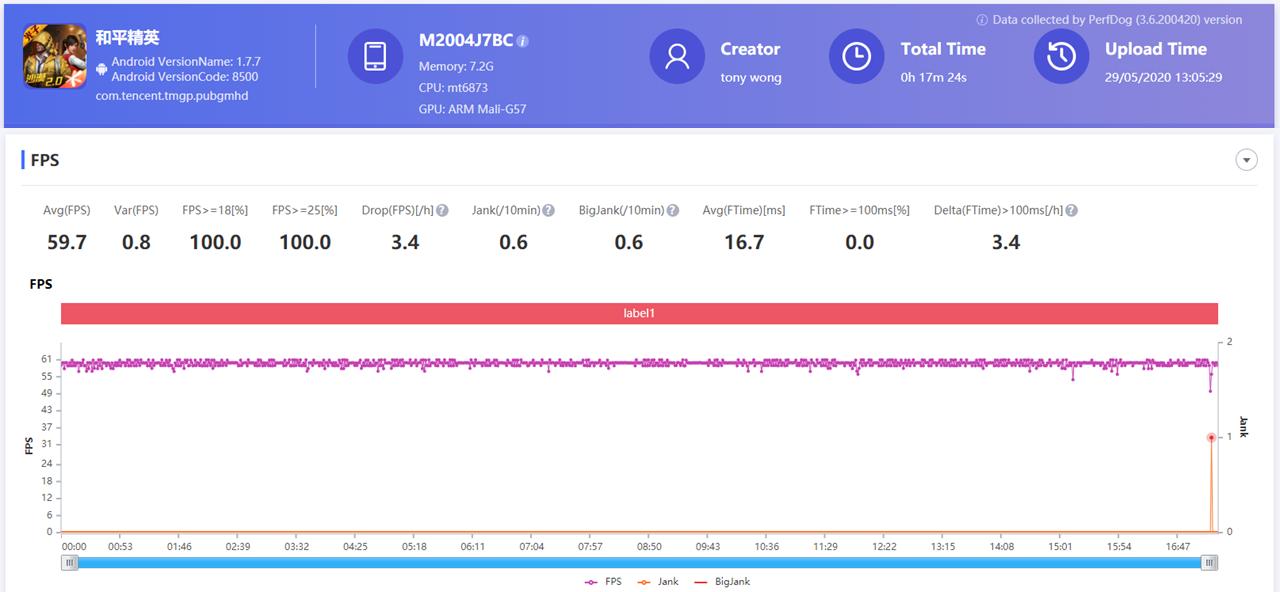Toggle the BigJank legend series

tap(722, 582)
